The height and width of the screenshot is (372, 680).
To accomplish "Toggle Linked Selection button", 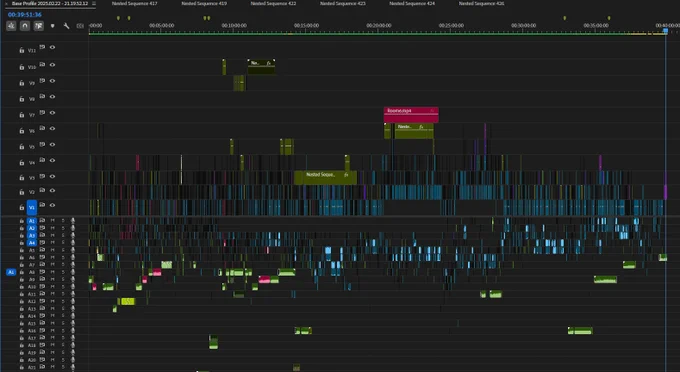I will coord(39,26).
